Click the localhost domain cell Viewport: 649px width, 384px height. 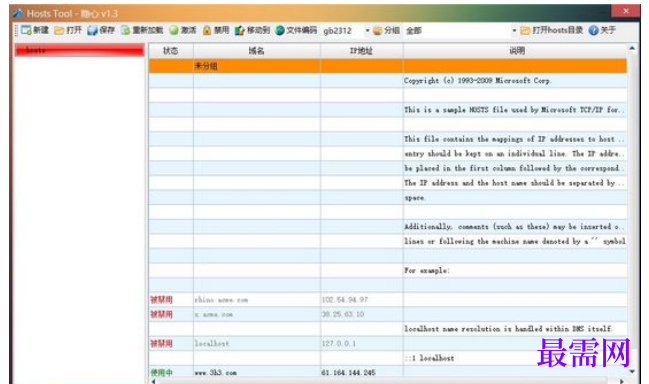(256, 343)
